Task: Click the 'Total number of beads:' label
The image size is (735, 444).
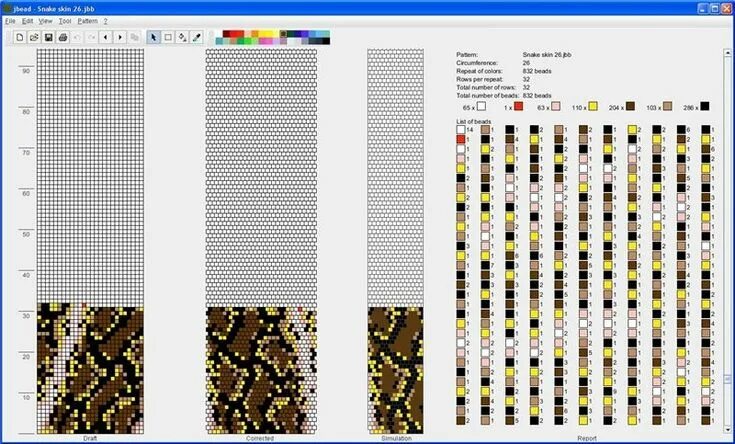Action: pos(488,96)
